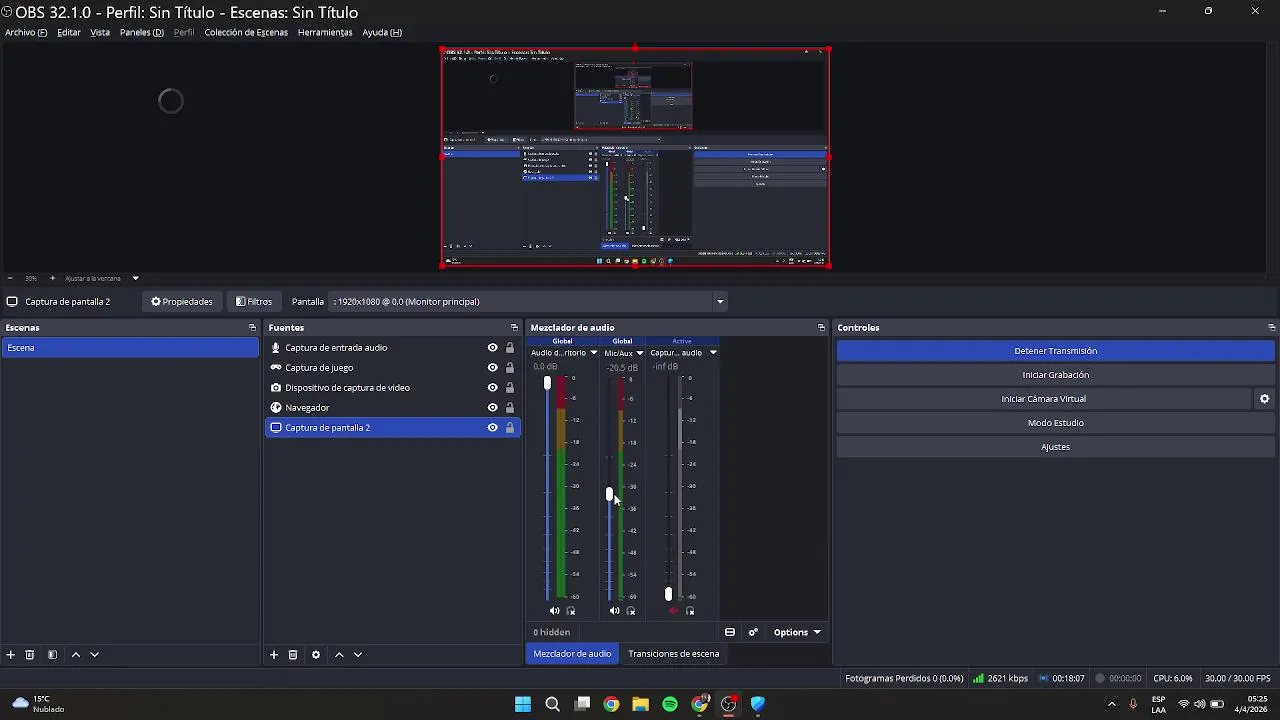1280x720 pixels.
Task: Hide Captura de entrada audio source
Action: click(492, 348)
